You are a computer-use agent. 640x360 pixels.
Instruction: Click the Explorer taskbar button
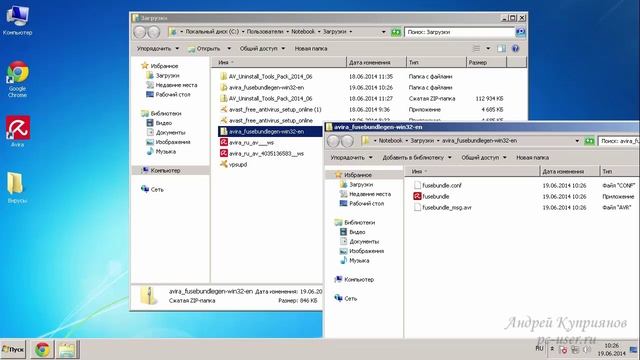coord(67,349)
